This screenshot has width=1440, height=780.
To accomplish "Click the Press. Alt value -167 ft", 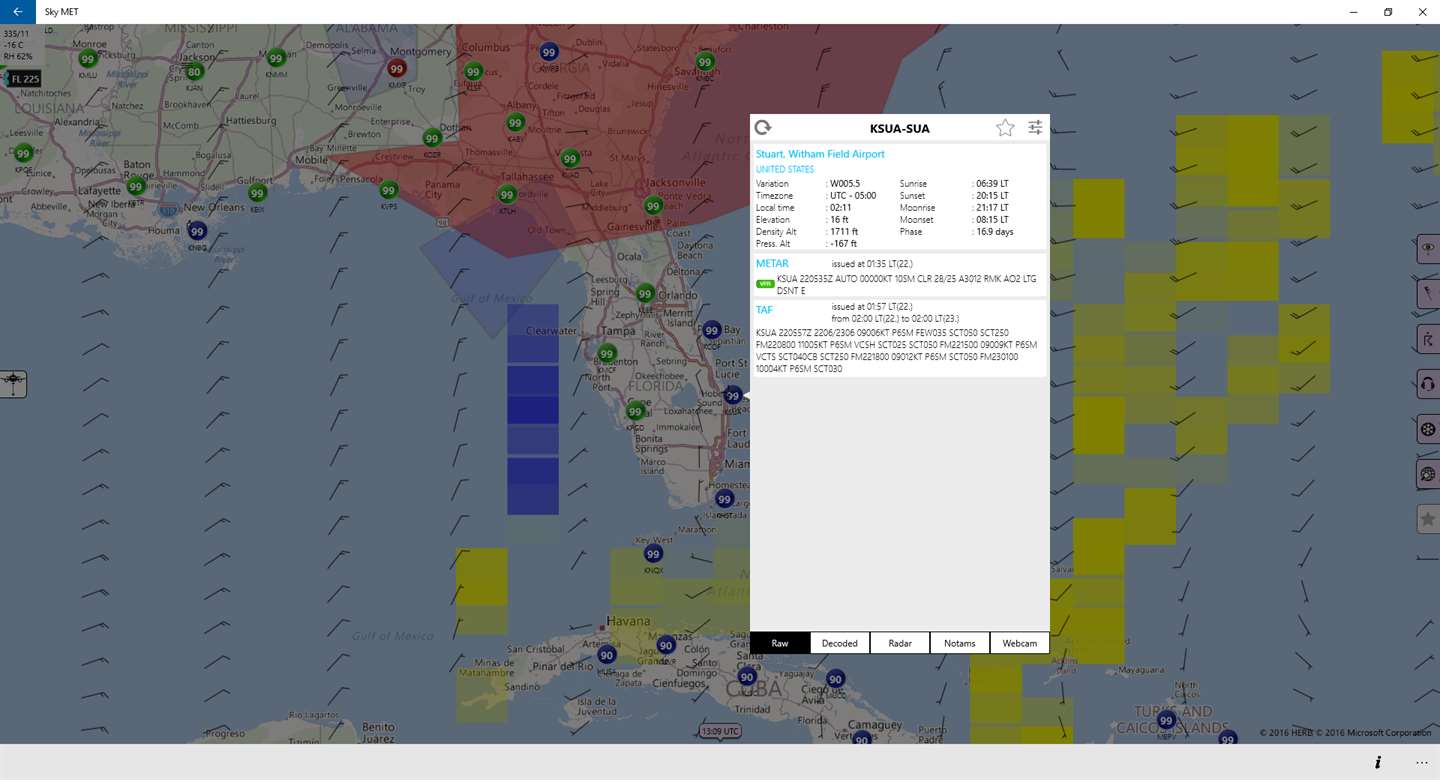I will (843, 244).
